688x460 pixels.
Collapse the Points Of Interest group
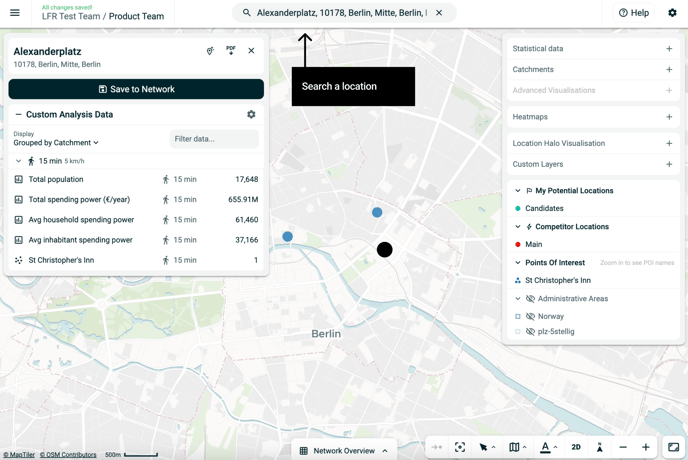(518, 262)
